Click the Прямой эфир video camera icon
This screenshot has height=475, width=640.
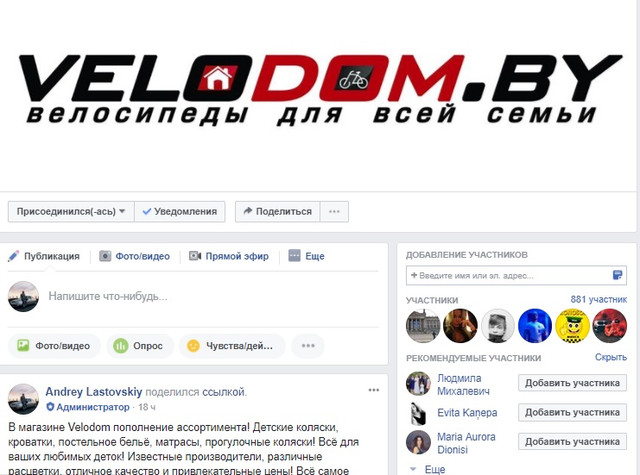coord(195,256)
